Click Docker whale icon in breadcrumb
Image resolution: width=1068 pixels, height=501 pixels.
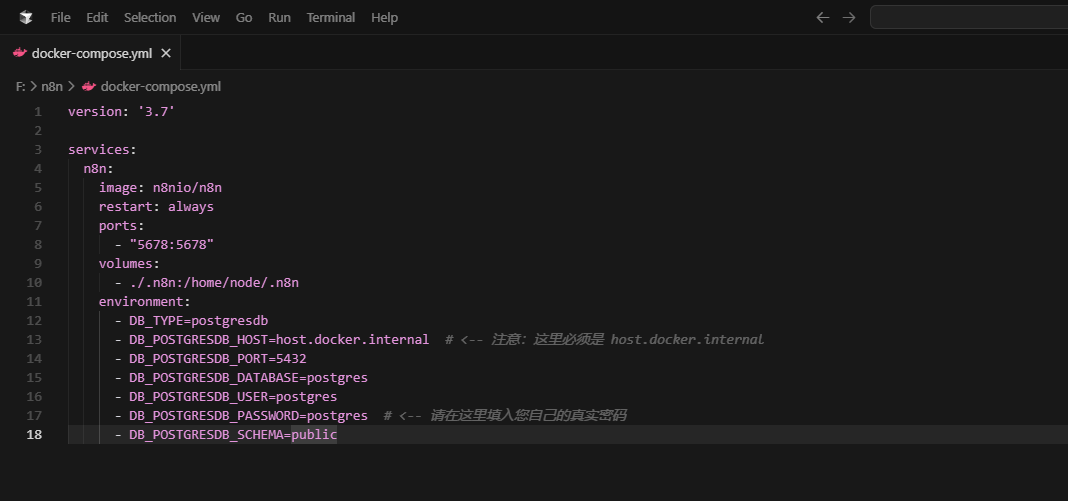click(x=88, y=86)
